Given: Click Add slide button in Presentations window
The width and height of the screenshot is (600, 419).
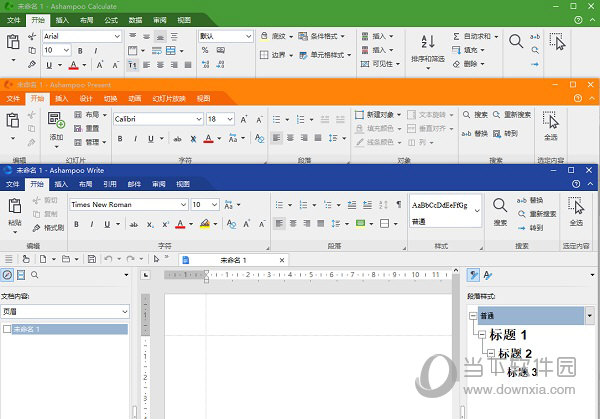Looking at the screenshot, I should [x=56, y=129].
